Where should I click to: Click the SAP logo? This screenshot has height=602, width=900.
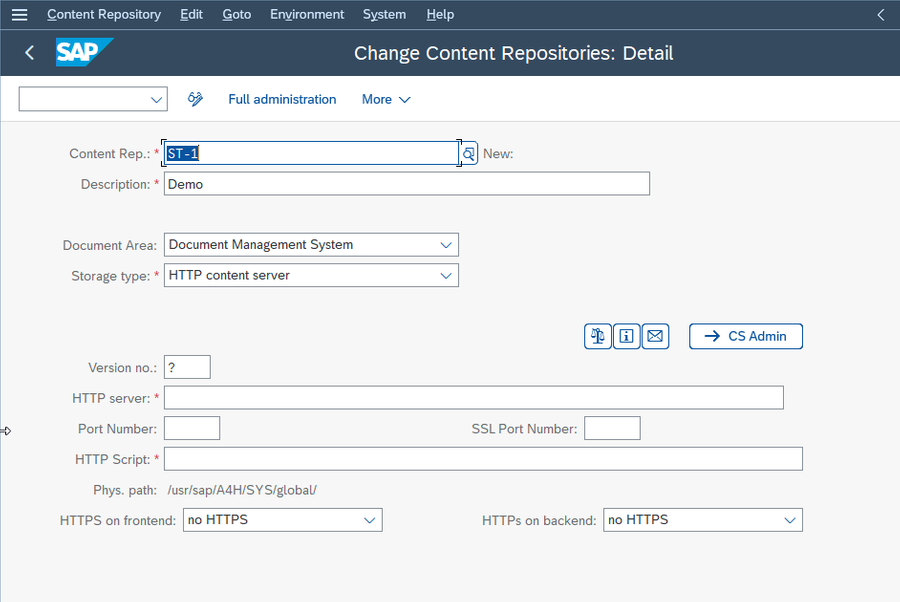tap(84, 52)
